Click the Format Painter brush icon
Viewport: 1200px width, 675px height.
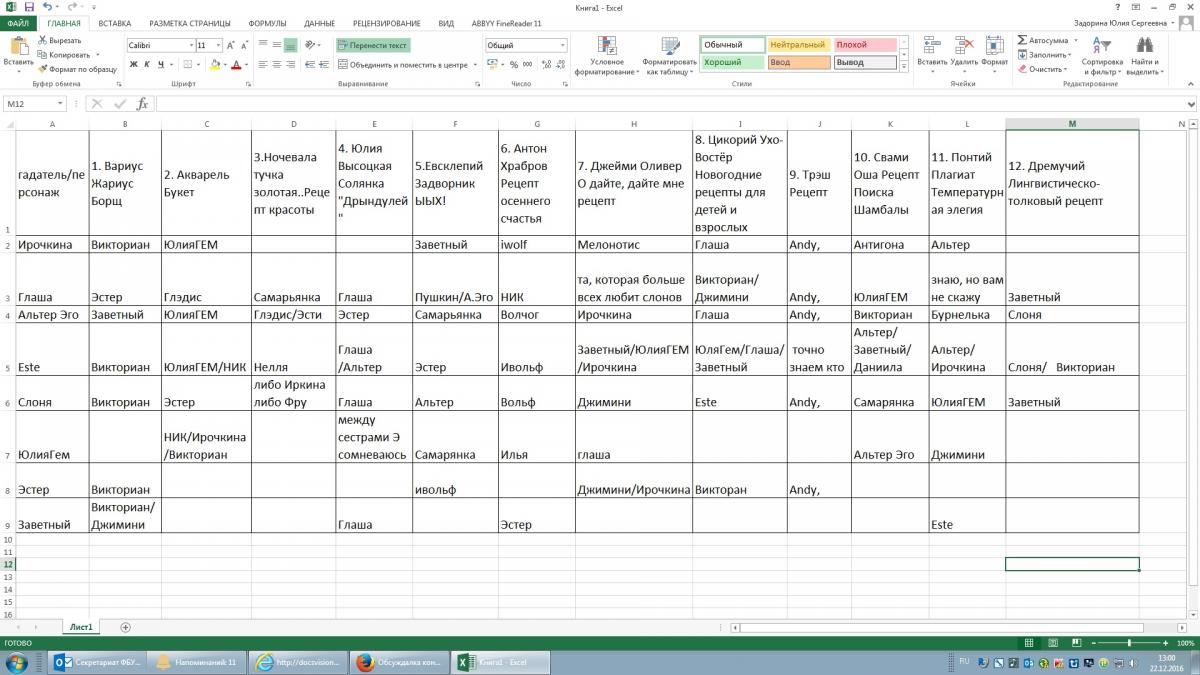tap(43, 69)
